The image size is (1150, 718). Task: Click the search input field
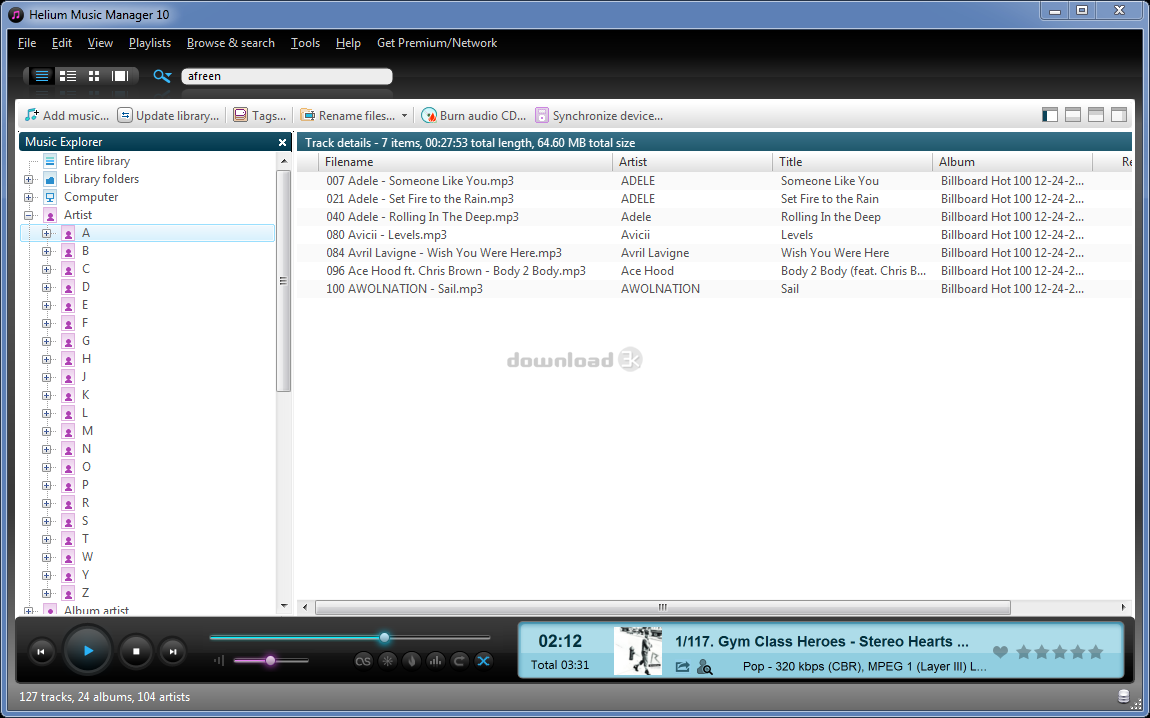tap(287, 76)
